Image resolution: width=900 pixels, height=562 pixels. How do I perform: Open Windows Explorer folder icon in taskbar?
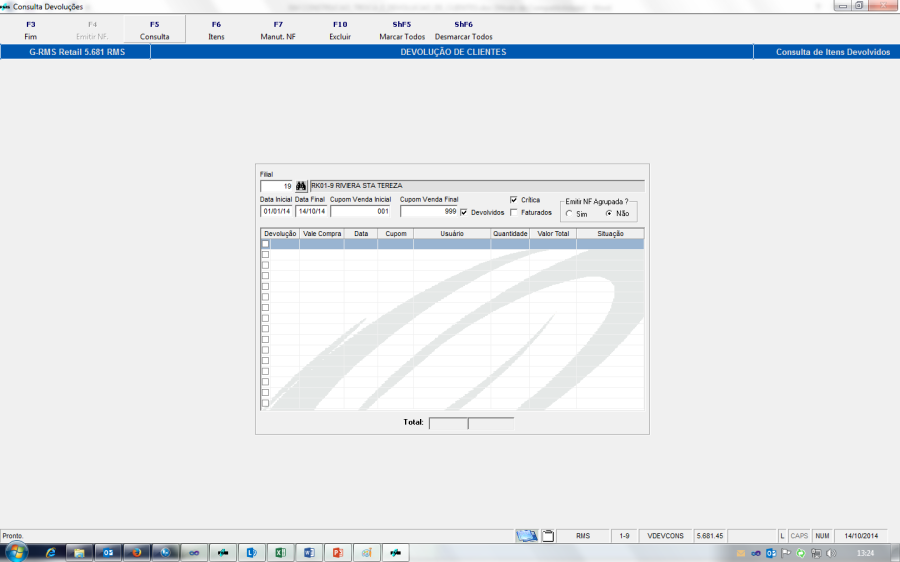coord(79,553)
